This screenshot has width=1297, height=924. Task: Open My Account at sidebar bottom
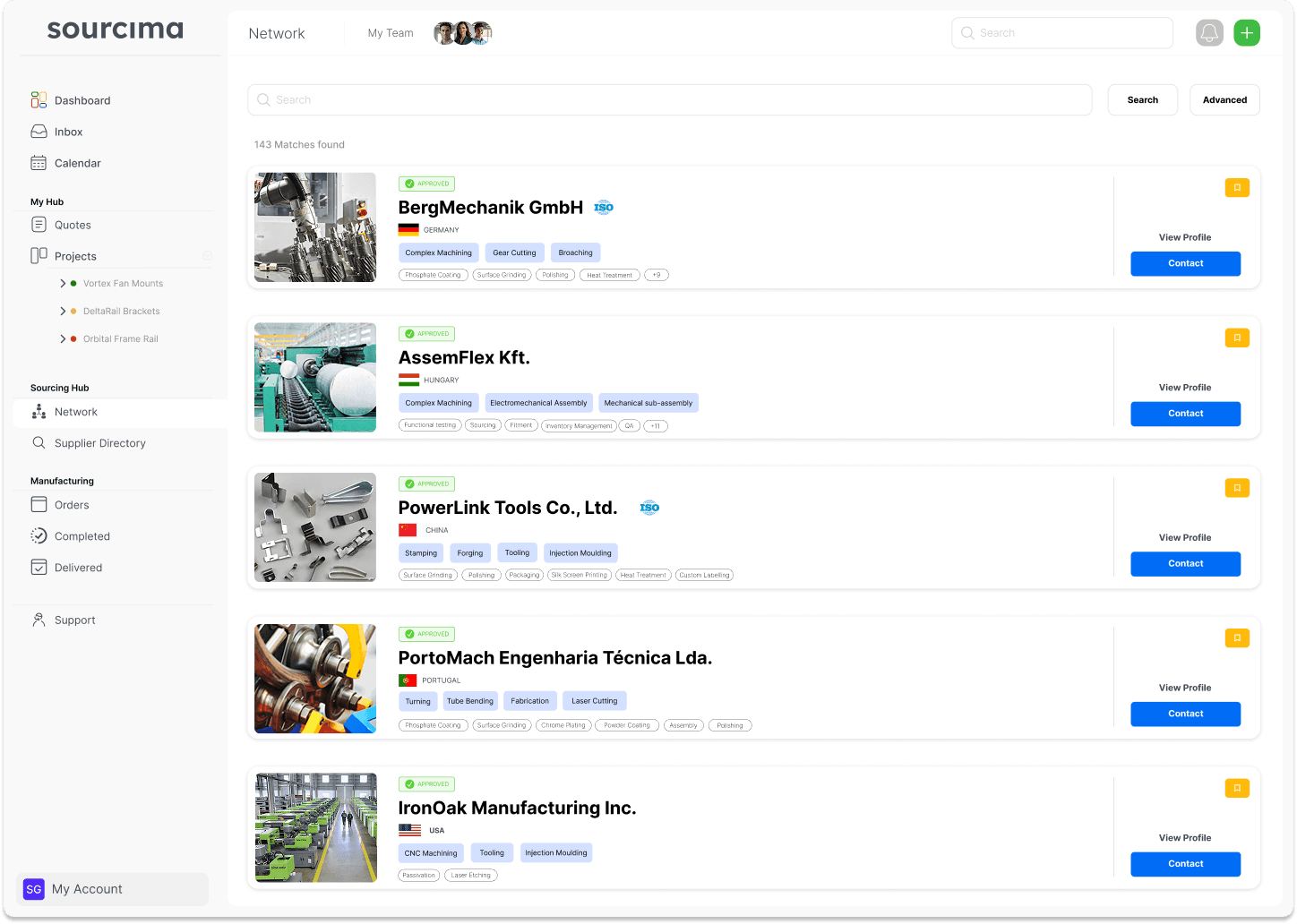coord(112,889)
